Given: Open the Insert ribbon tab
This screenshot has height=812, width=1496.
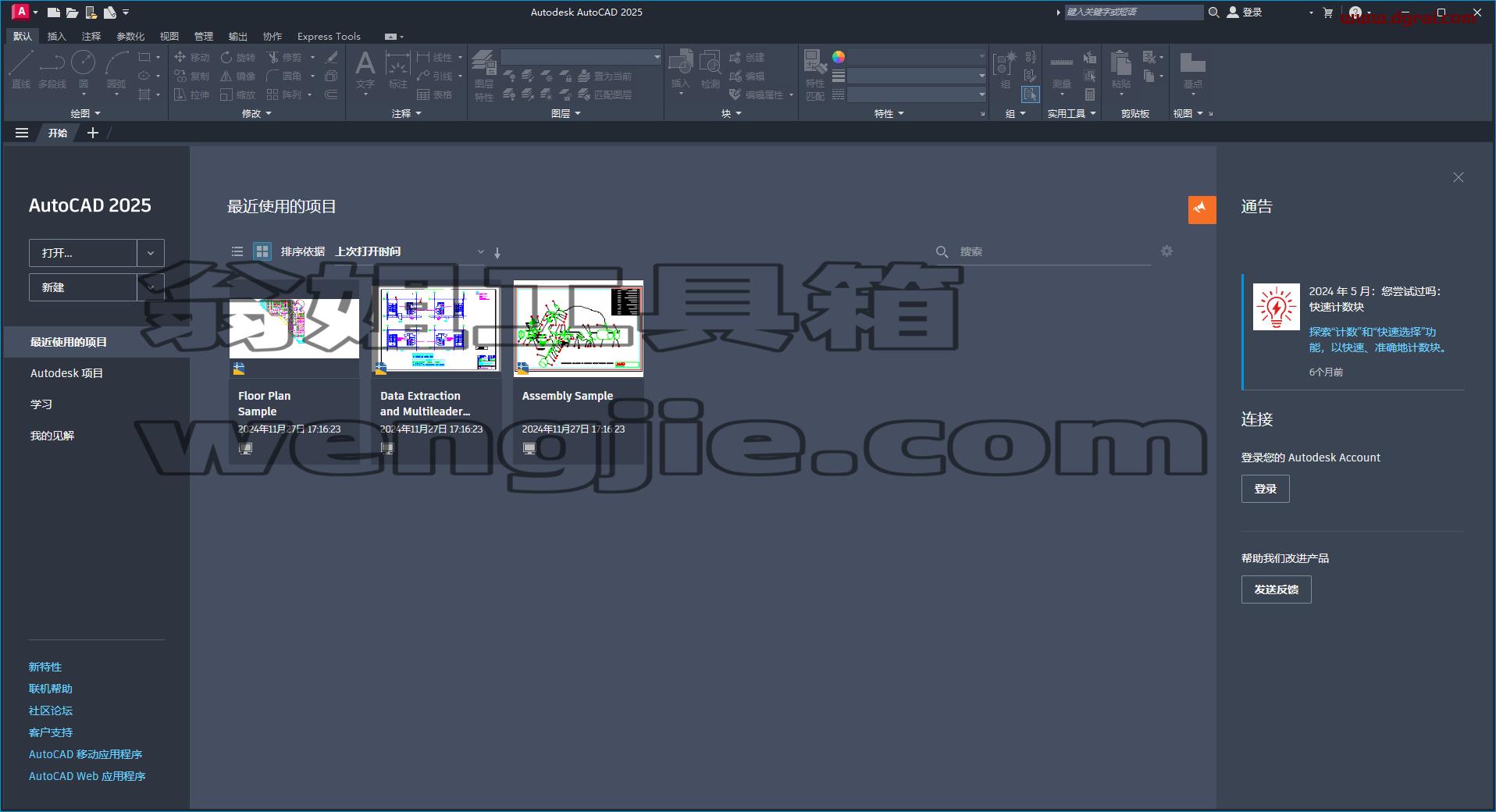Looking at the screenshot, I should [x=57, y=36].
